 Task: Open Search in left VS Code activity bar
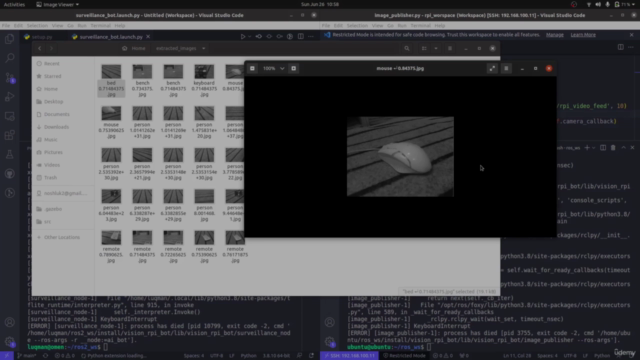(x=10, y=58)
